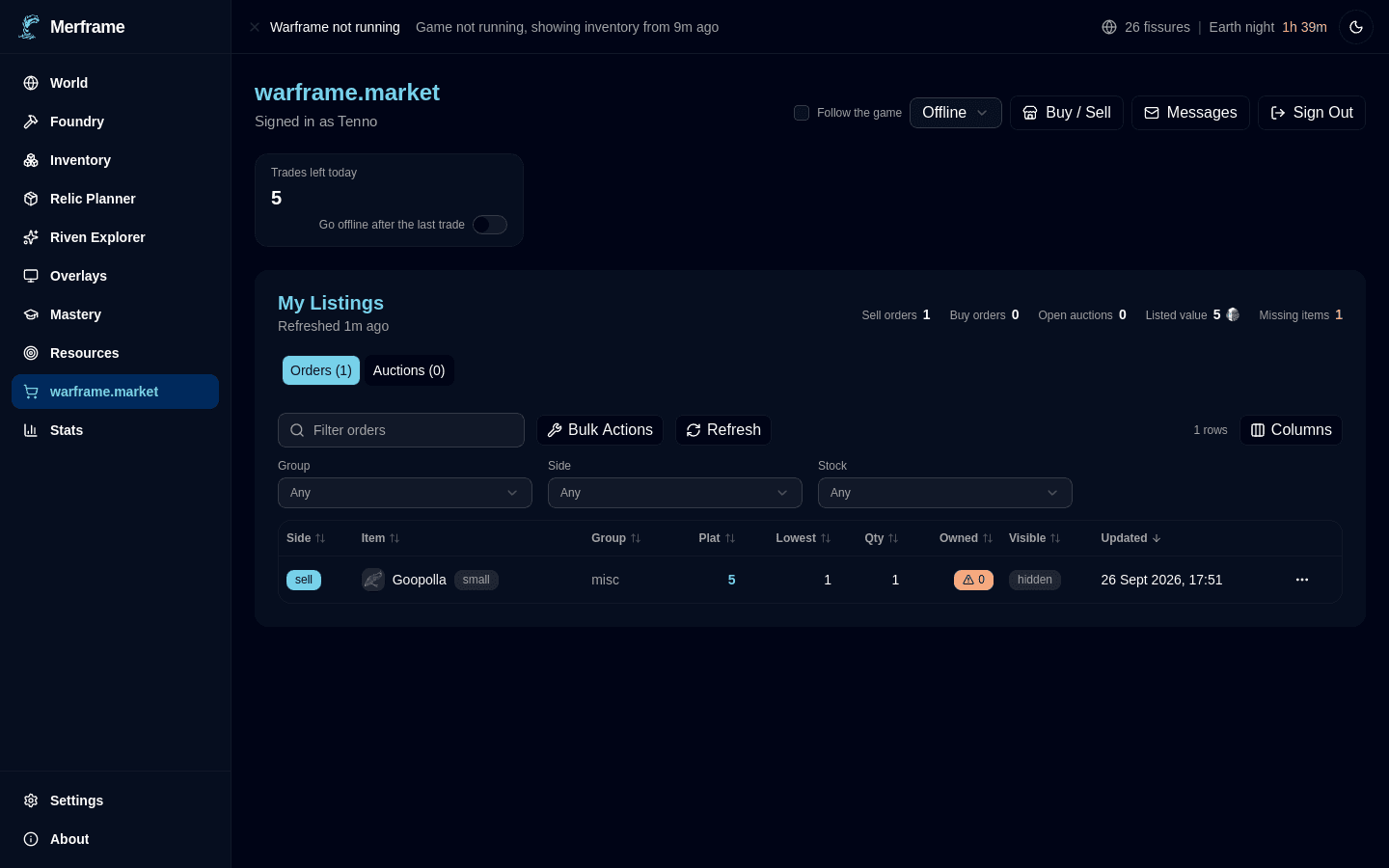
Task: Sort by Visible column
Action: [x=1035, y=538]
